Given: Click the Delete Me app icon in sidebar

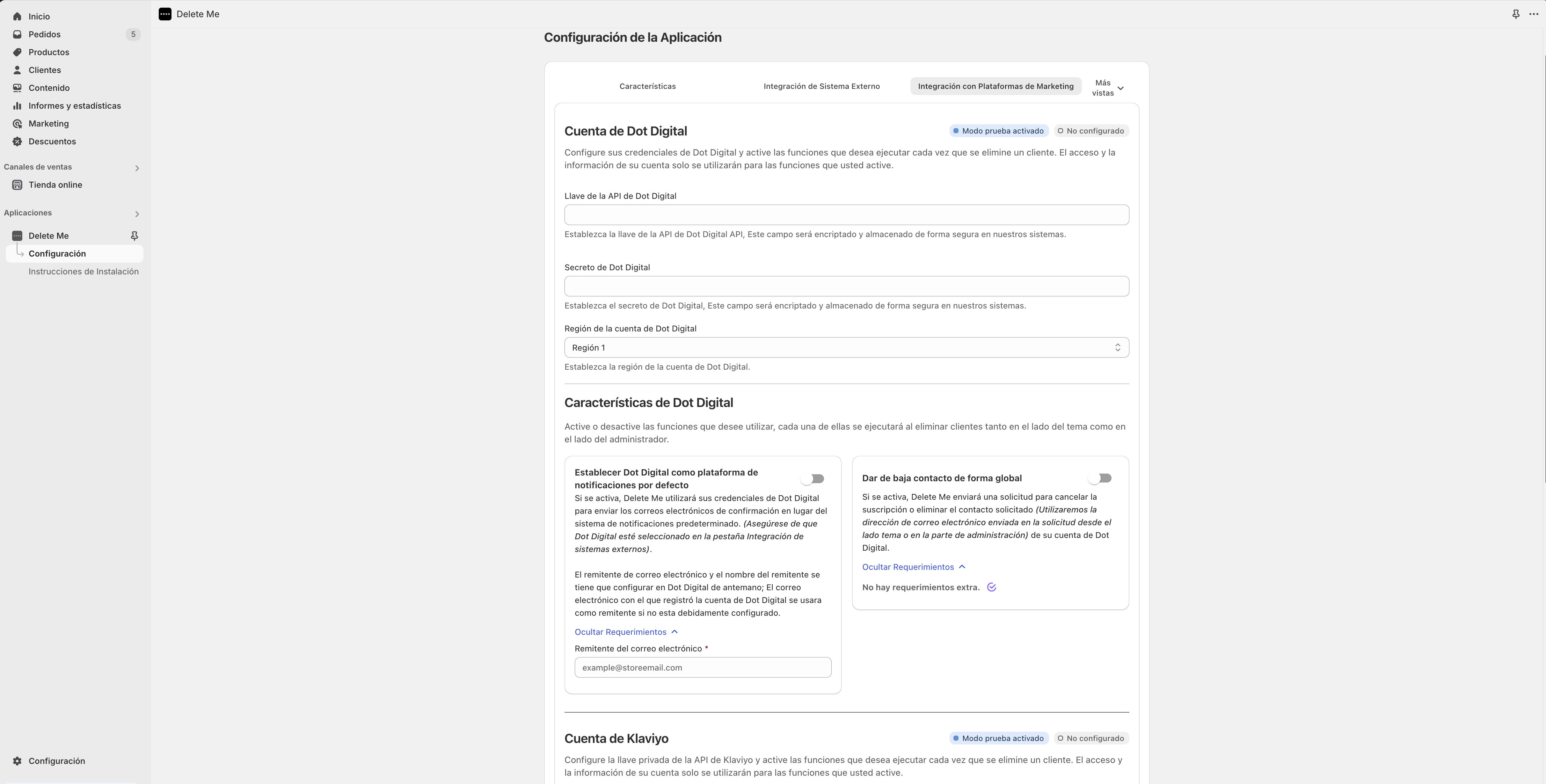Looking at the screenshot, I should coord(18,236).
